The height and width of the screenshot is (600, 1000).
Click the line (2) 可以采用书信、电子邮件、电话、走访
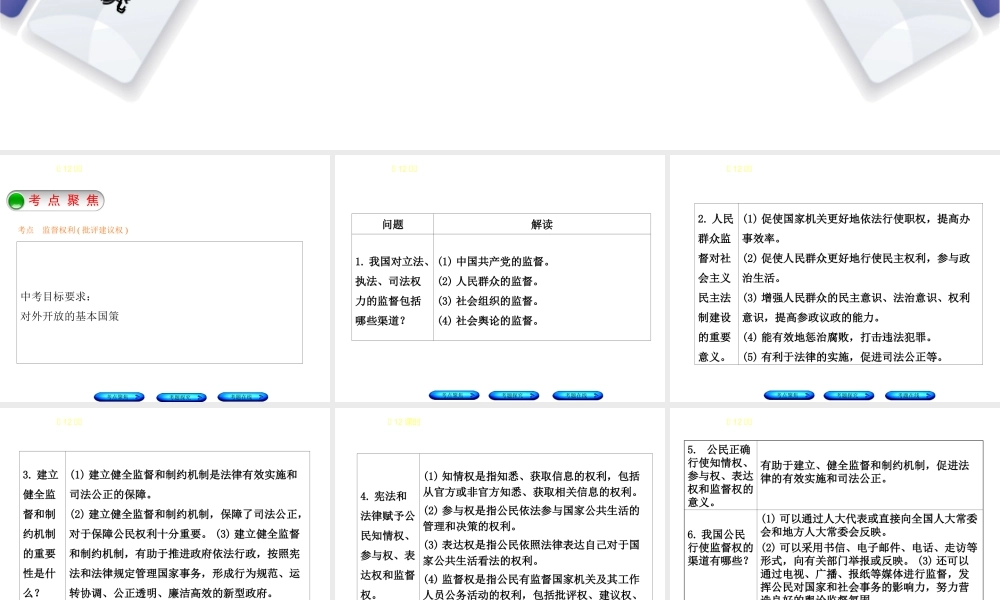coord(869,553)
